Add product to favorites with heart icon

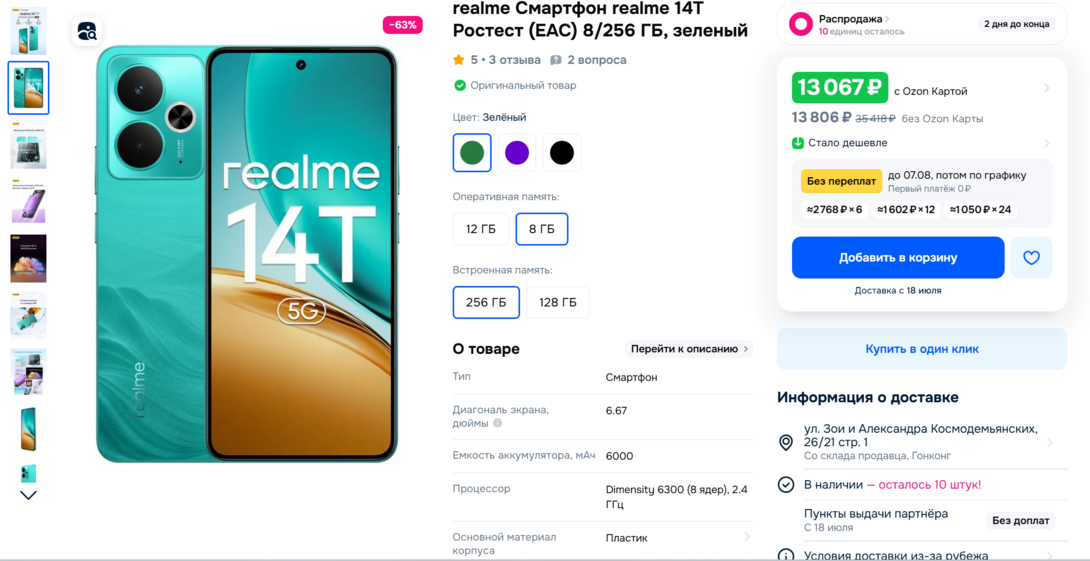tap(1032, 258)
